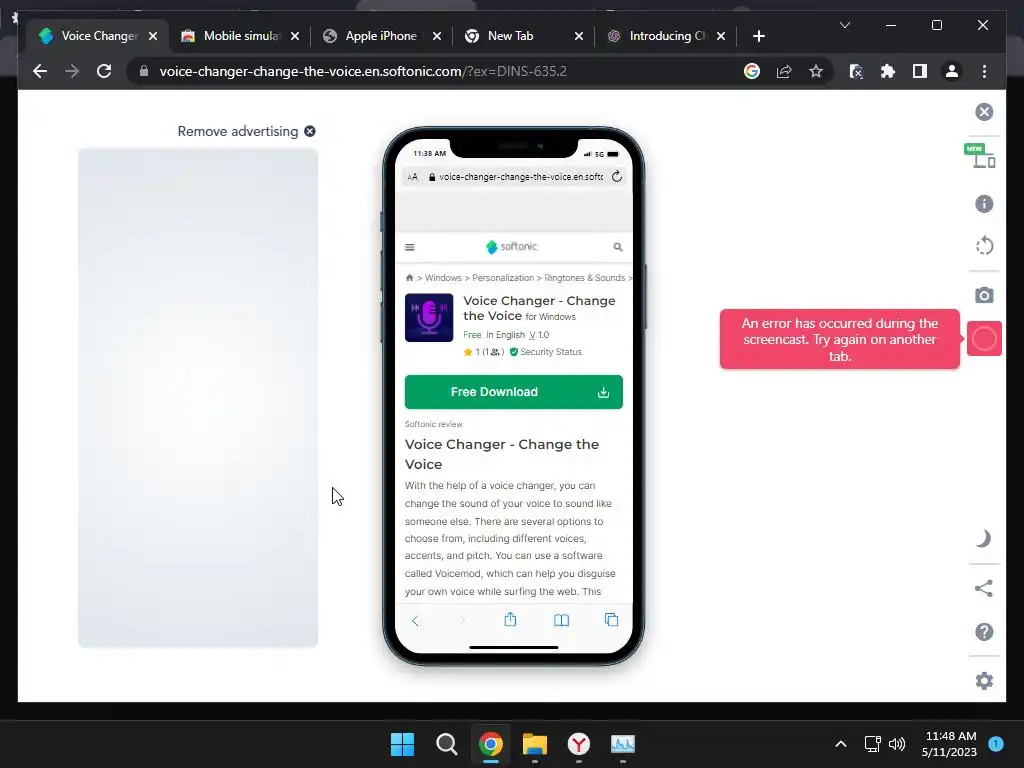The image size is (1024, 768).
Task: Open the Ringtones & Sounds breadcrumb link
Action: [x=584, y=278]
